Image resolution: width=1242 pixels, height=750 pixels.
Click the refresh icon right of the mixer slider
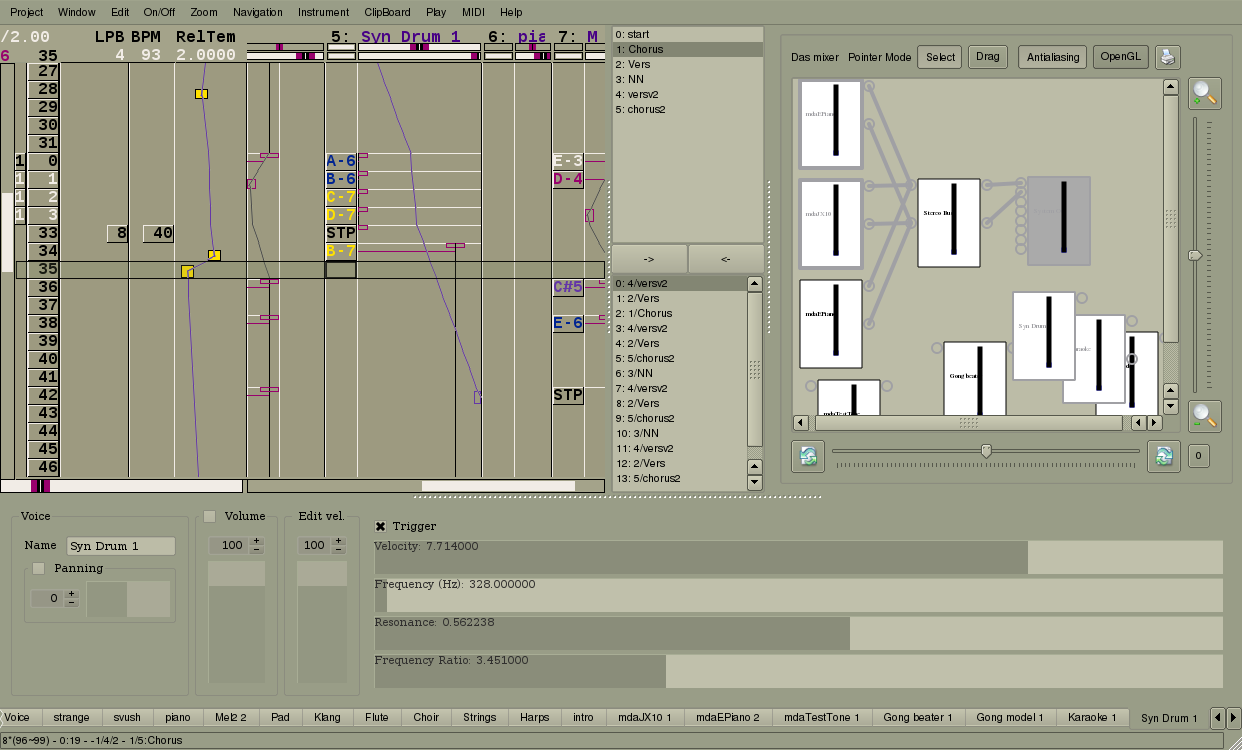(x=1163, y=456)
